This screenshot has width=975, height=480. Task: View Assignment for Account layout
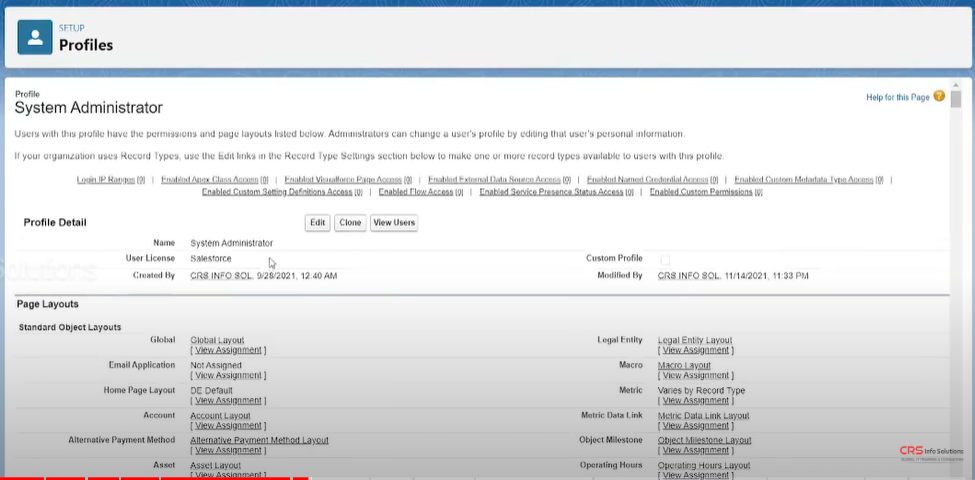pyautogui.click(x=228, y=426)
